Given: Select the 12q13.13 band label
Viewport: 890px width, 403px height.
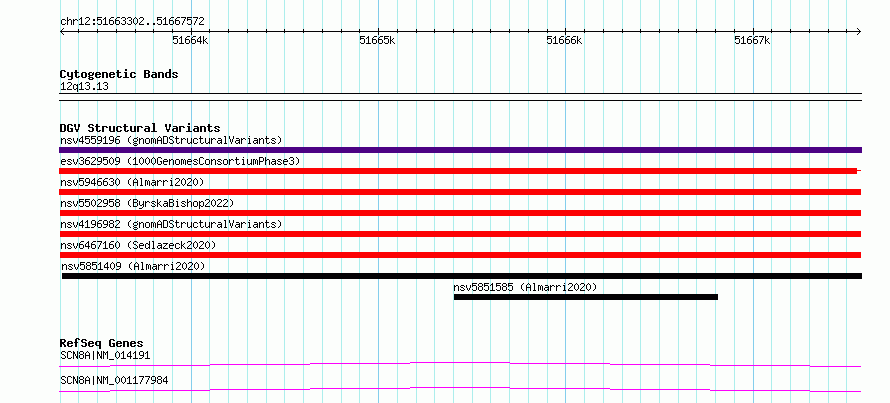Looking at the screenshot, I should tap(84, 87).
